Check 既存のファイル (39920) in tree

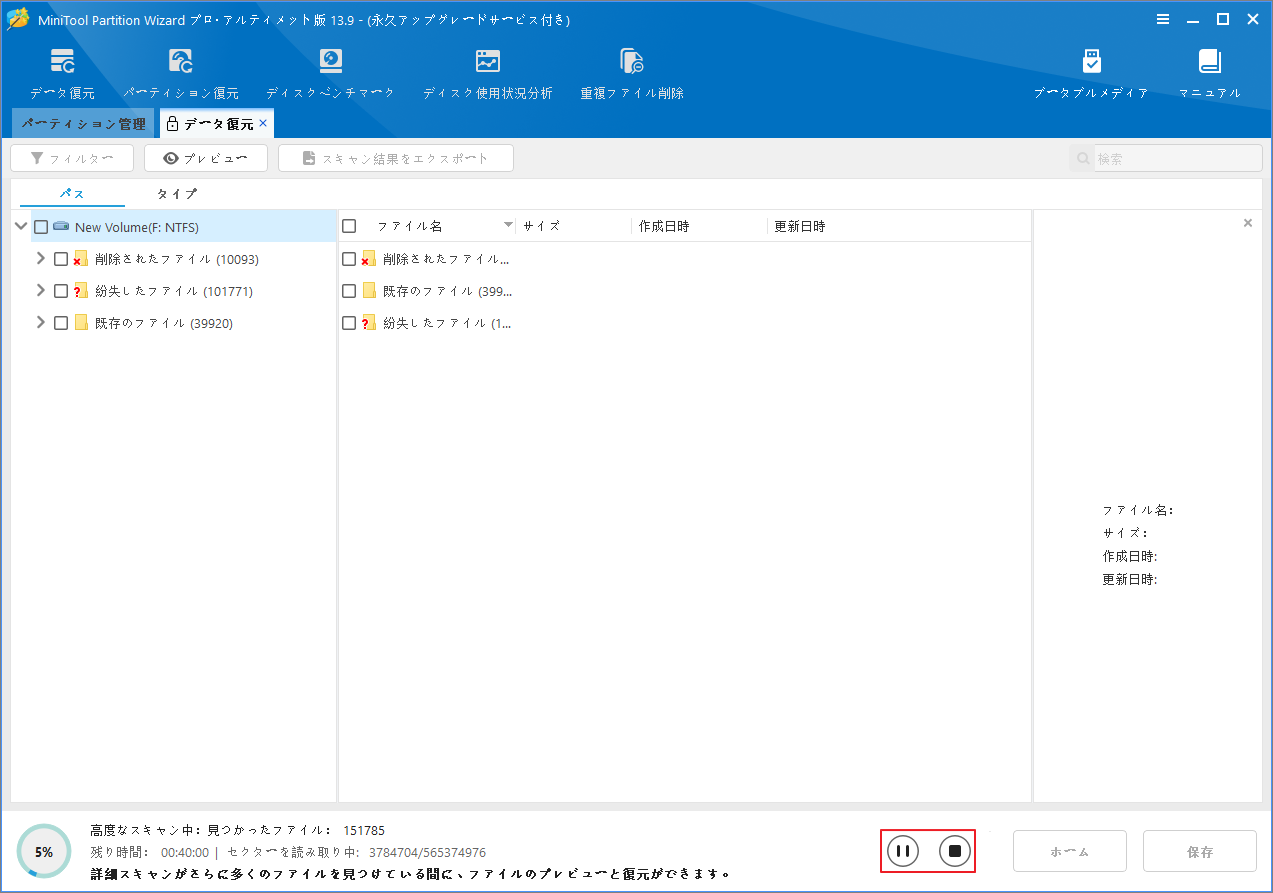pyautogui.click(x=61, y=323)
